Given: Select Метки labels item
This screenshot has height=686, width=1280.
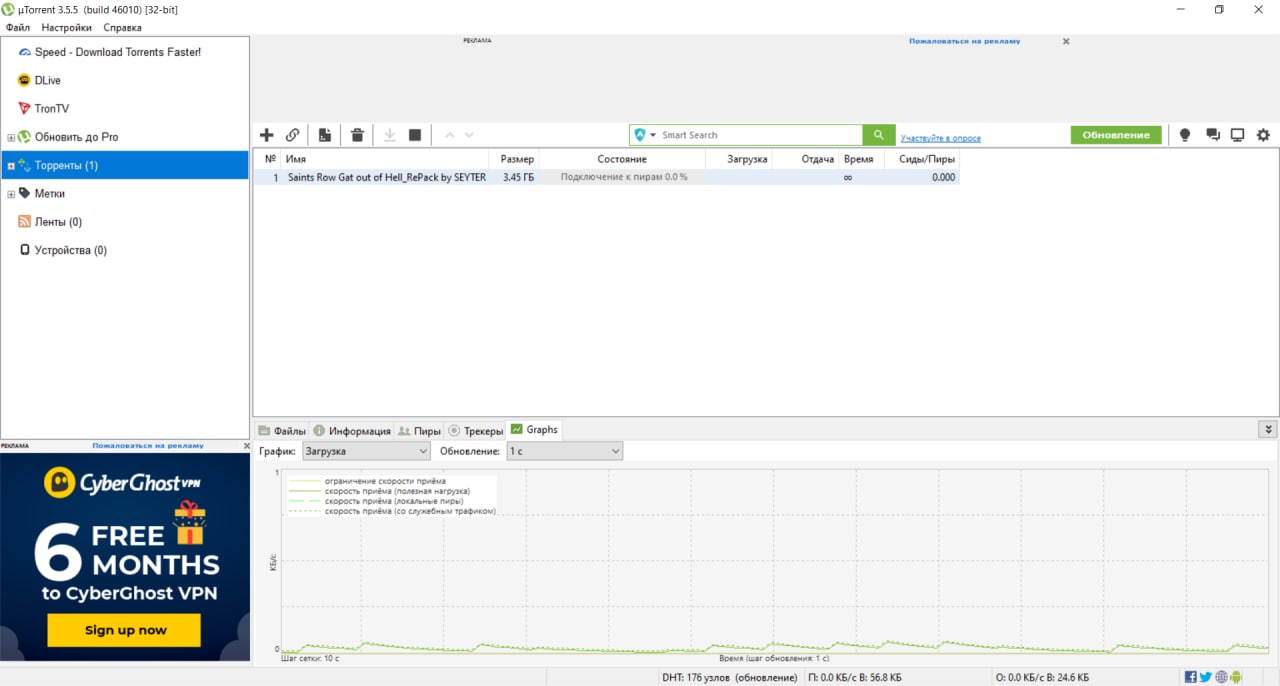Looking at the screenshot, I should tap(49, 194).
